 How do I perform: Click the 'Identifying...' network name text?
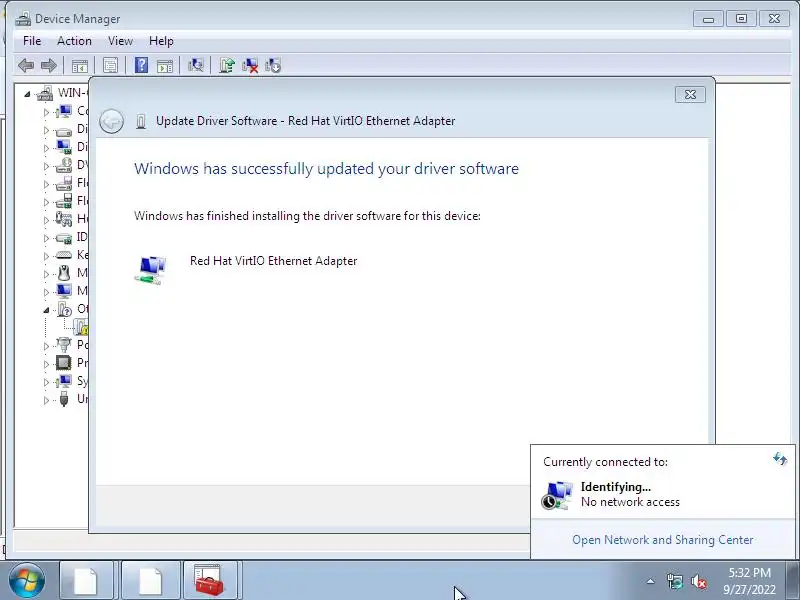click(x=616, y=487)
